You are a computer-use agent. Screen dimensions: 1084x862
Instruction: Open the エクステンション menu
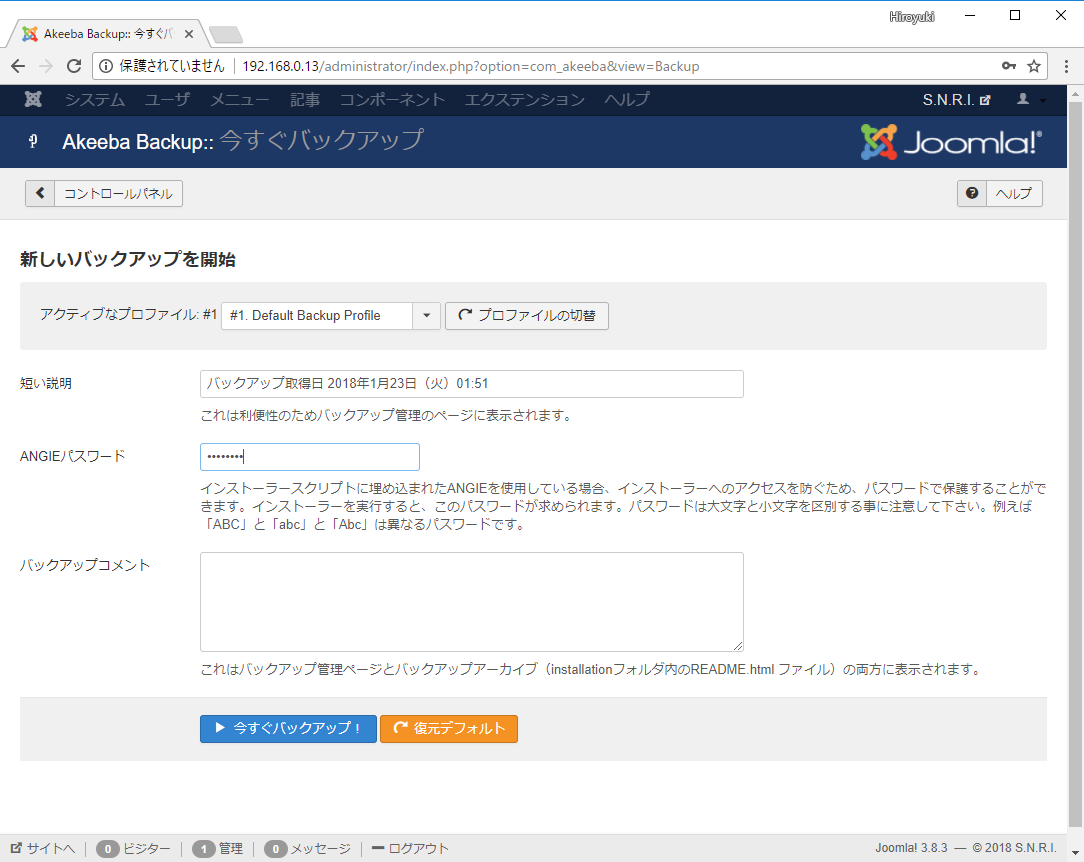(525, 100)
